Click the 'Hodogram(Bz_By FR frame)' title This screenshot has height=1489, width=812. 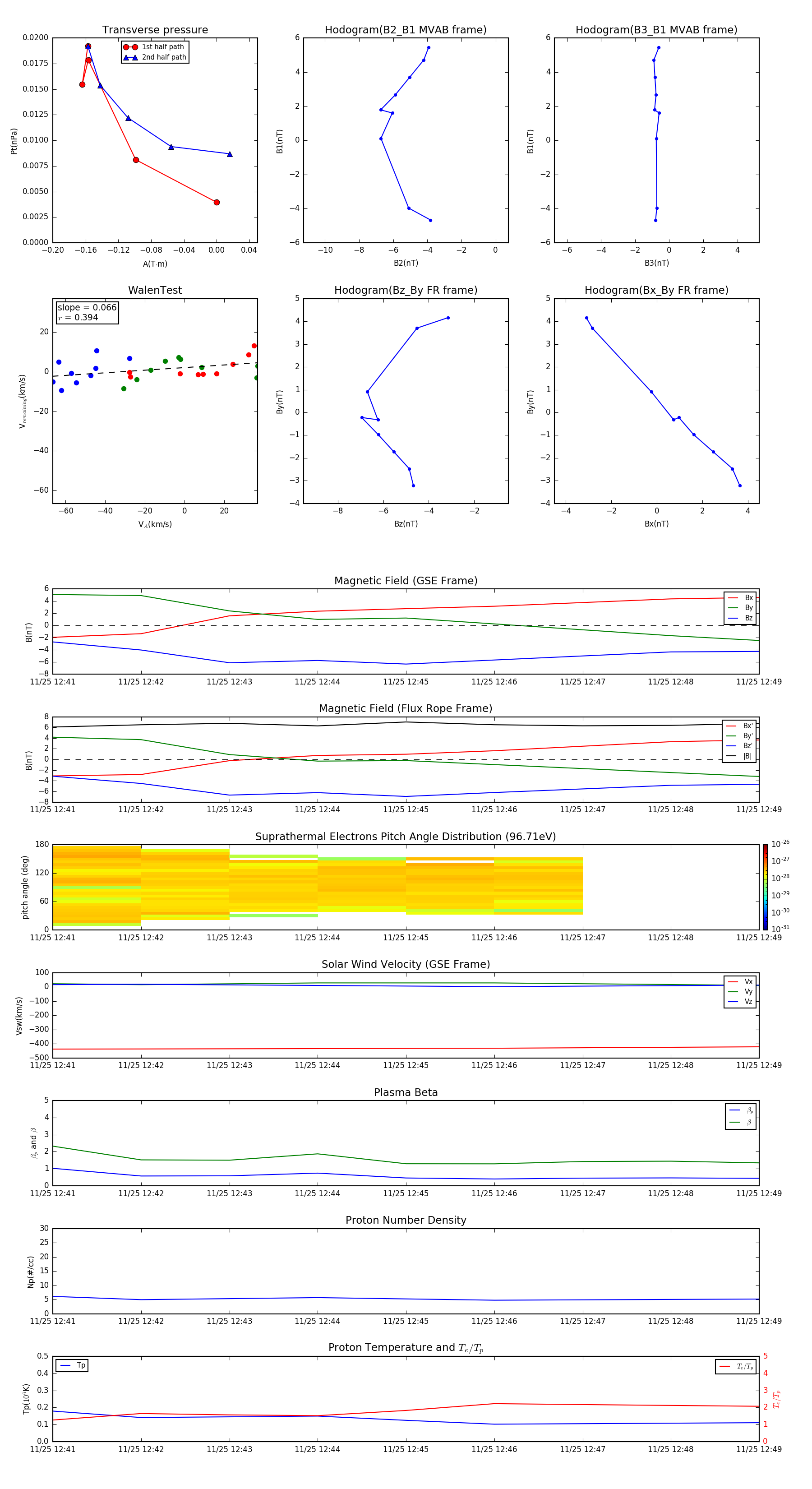click(406, 290)
